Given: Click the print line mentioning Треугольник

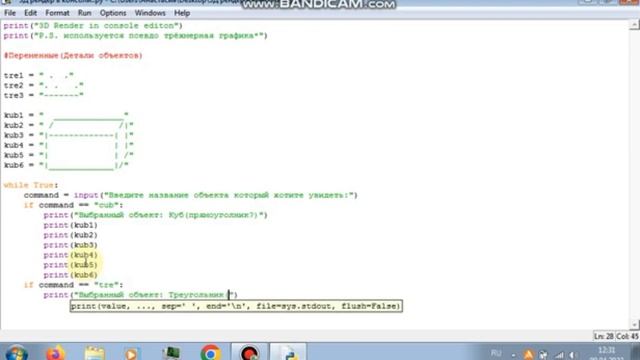Looking at the screenshot, I should tap(140, 295).
